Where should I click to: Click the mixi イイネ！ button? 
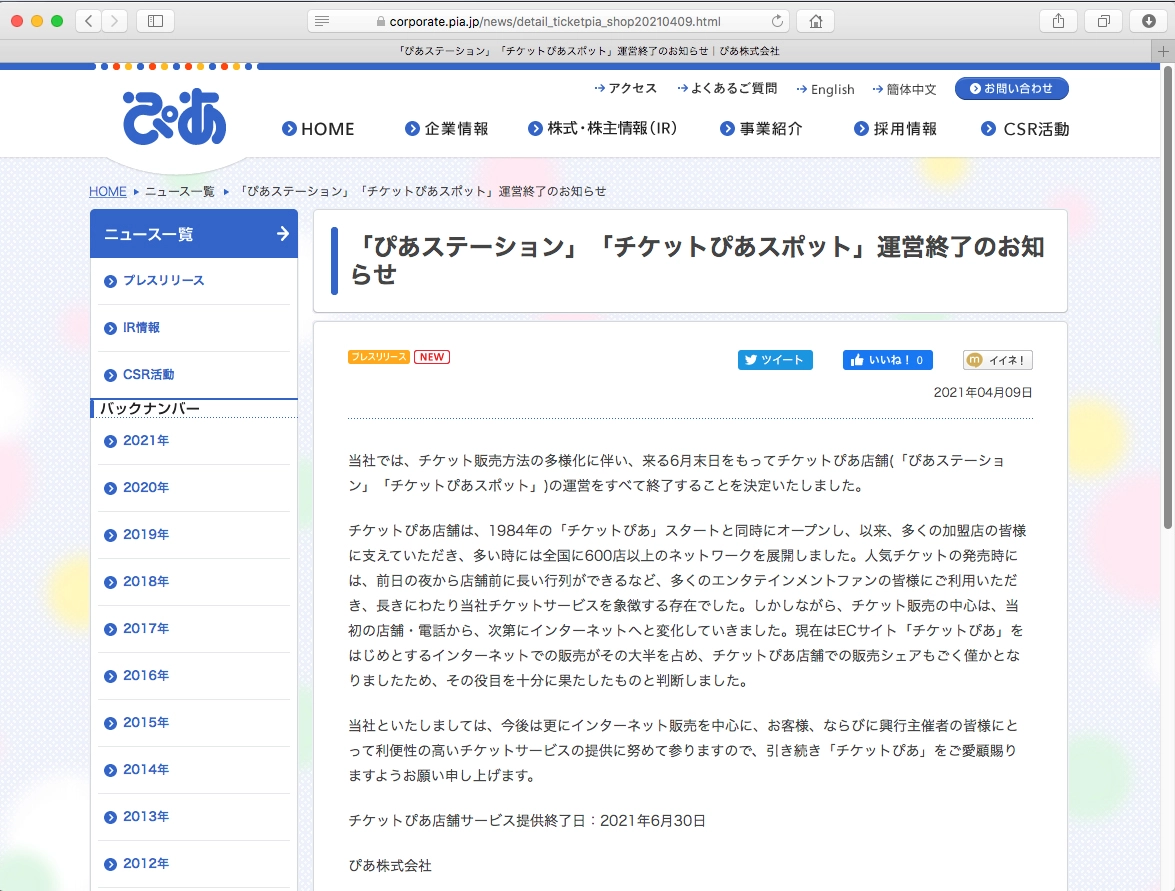[997, 360]
